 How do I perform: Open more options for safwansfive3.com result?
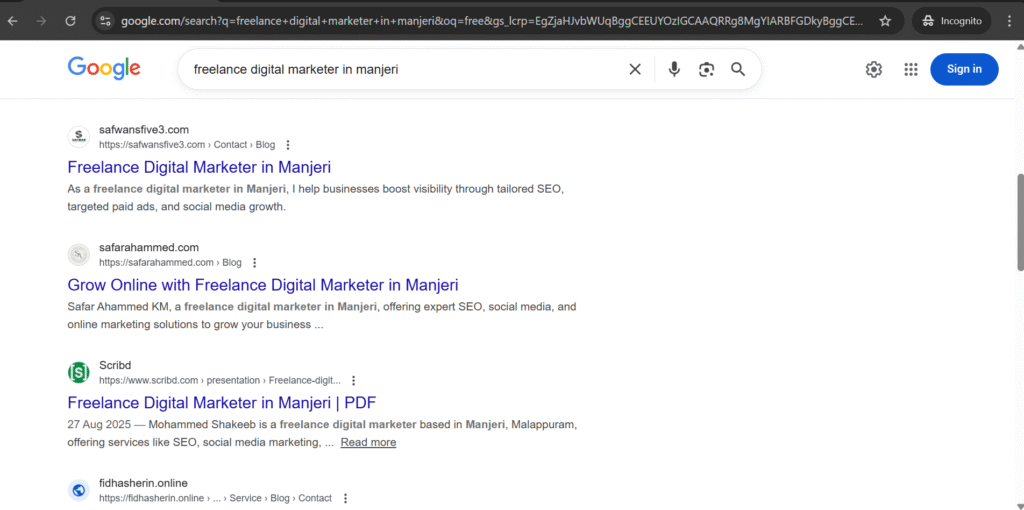288,145
